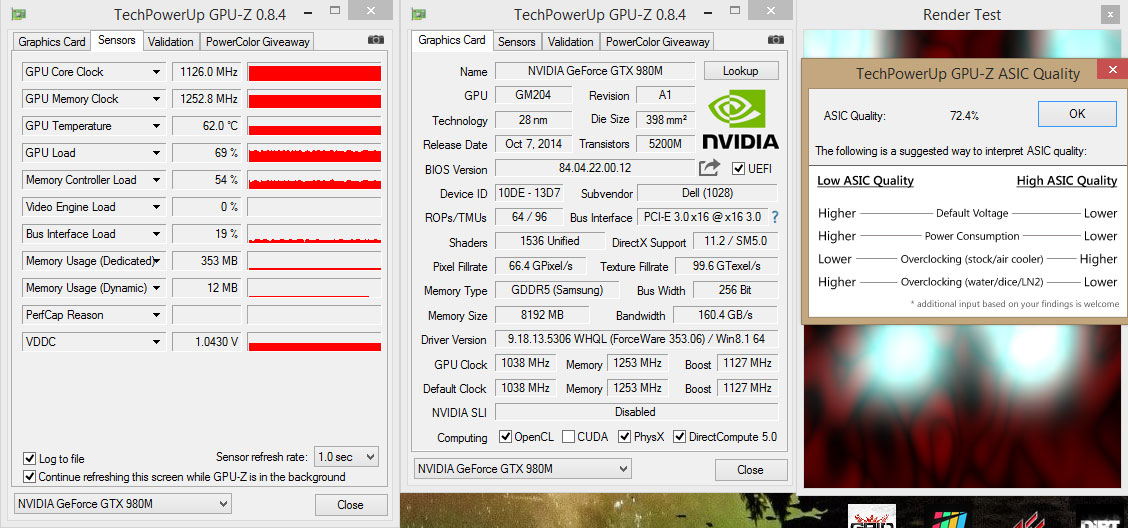The height and width of the screenshot is (528, 1128).
Task: Switch to Sensors tab in Graphics Card window
Action: (x=517, y=42)
